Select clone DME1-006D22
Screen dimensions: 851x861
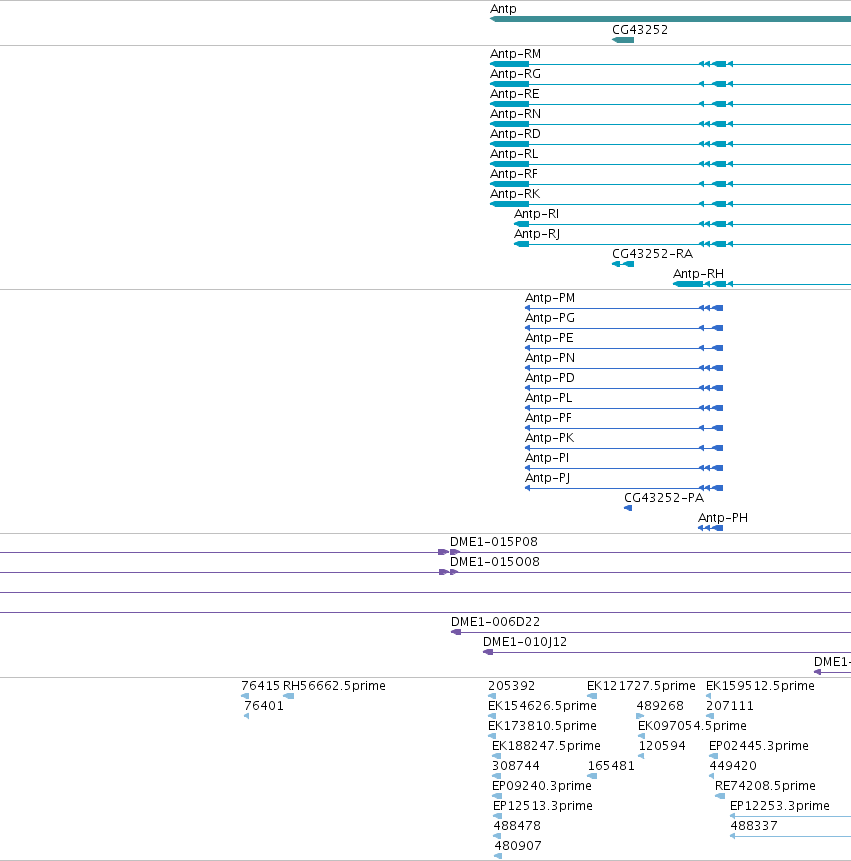[x=495, y=622]
